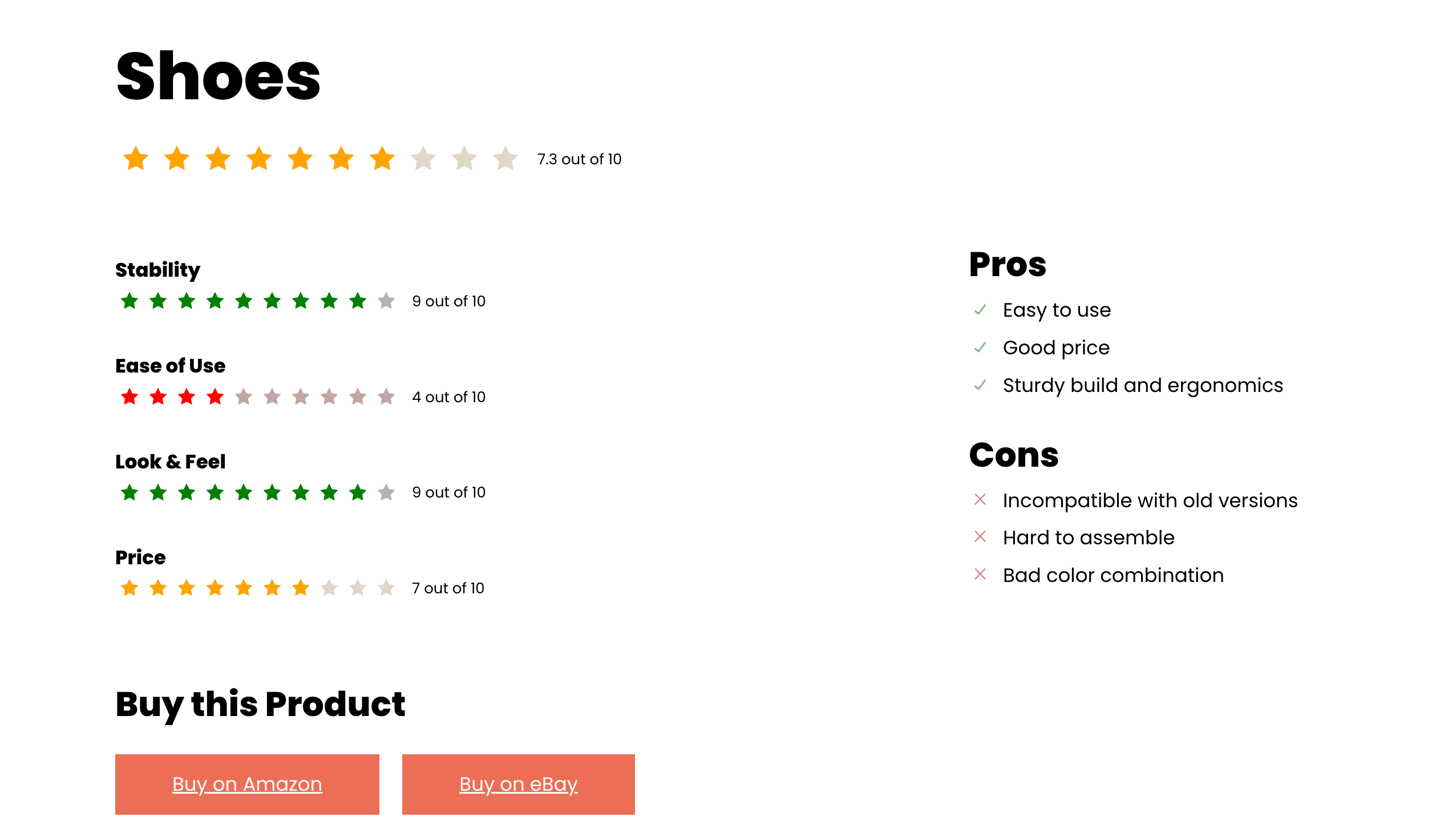This screenshot has width=1456, height=833.
Task: Click the Buy this Product heading
Action: (260, 704)
